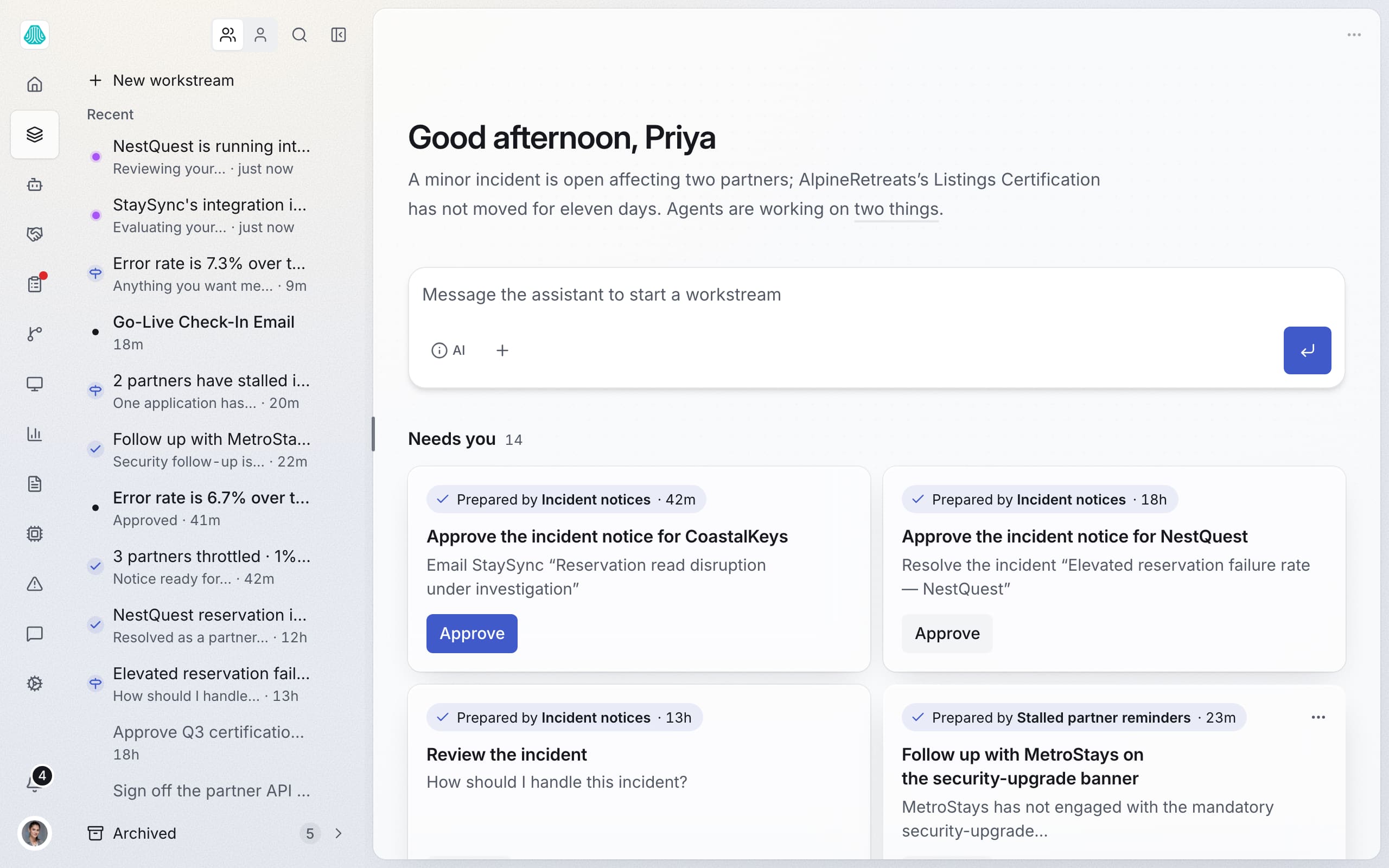The width and height of the screenshot is (1389, 868).
Task: Open the document icon in the sidebar
Action: [x=34, y=484]
